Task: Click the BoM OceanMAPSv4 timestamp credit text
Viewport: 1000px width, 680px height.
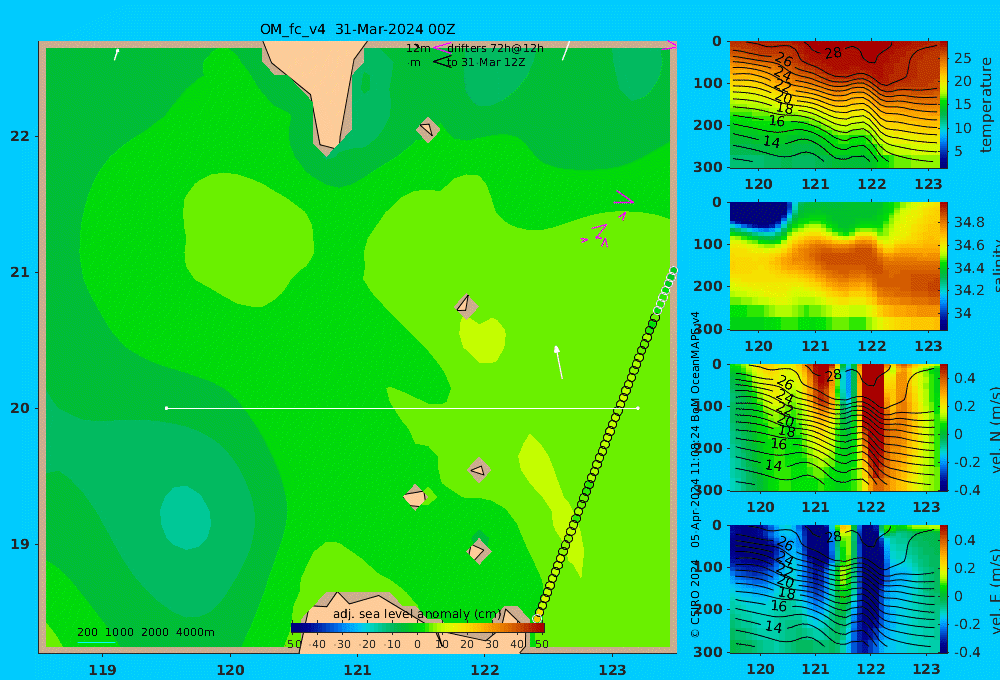Action: [695, 475]
